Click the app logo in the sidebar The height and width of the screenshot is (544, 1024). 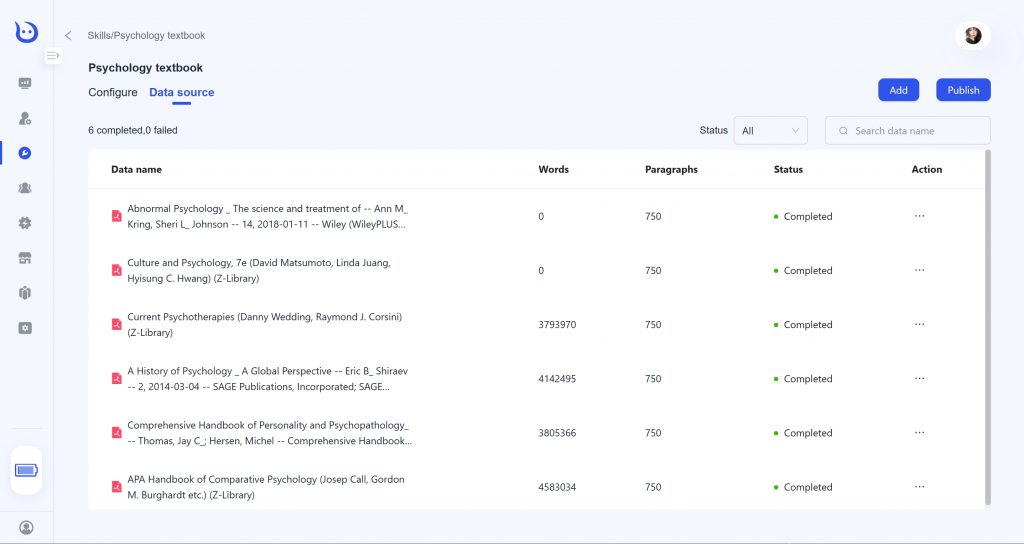[x=26, y=31]
